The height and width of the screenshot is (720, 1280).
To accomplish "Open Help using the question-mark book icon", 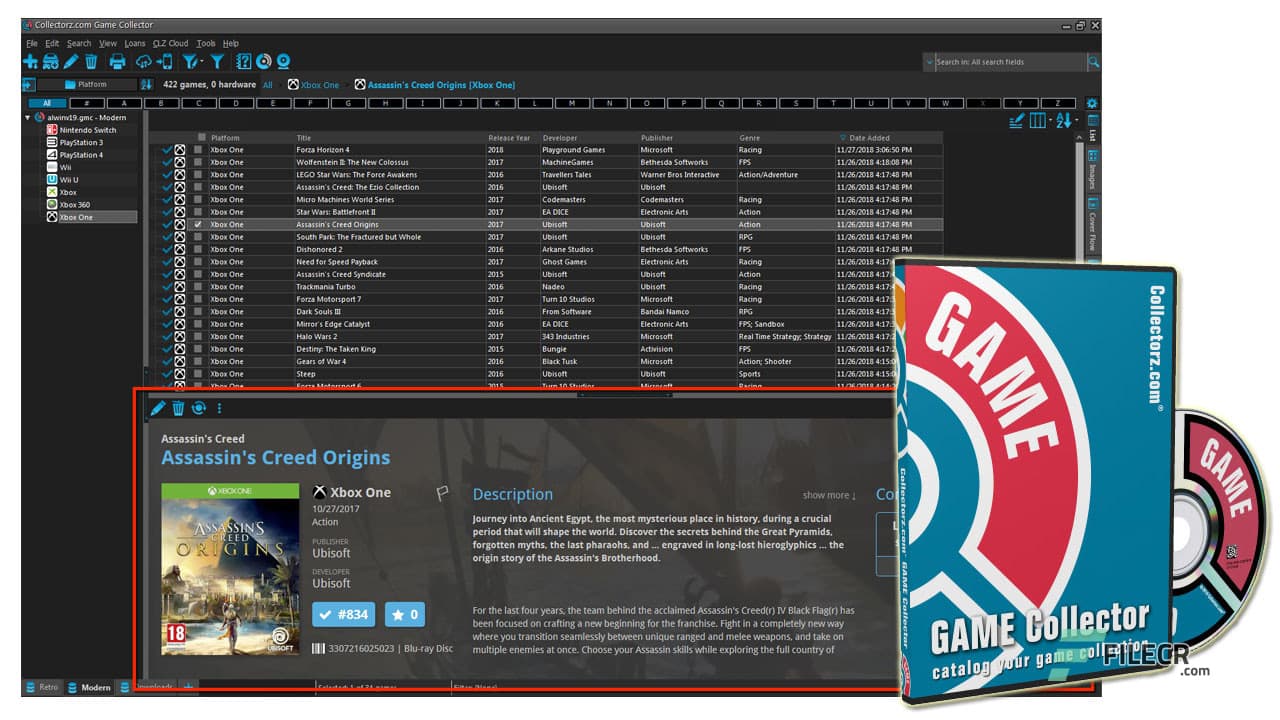I will pyautogui.click(x=243, y=61).
